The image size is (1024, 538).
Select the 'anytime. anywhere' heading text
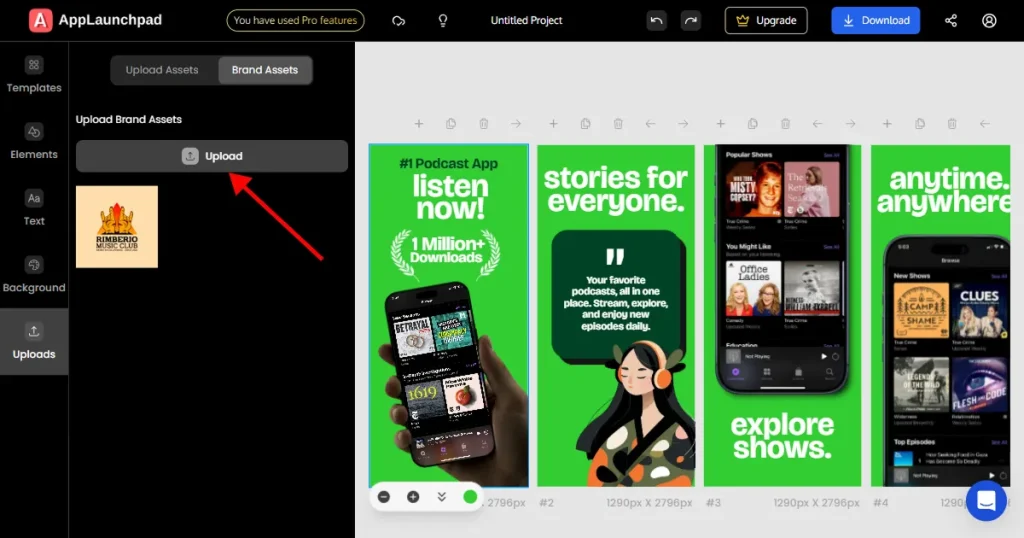[943, 190]
